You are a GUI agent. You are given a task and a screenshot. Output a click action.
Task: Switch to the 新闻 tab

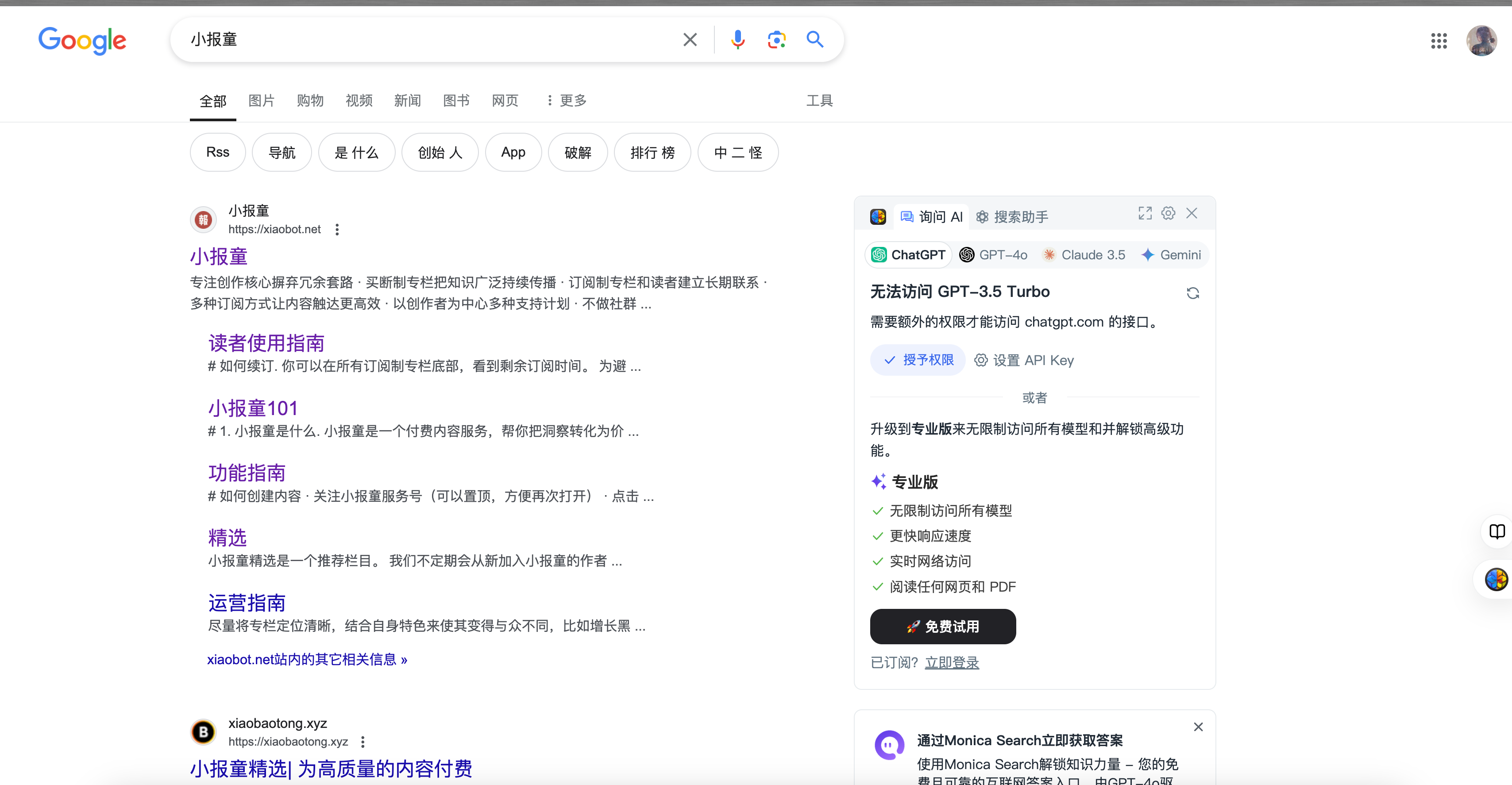407,100
